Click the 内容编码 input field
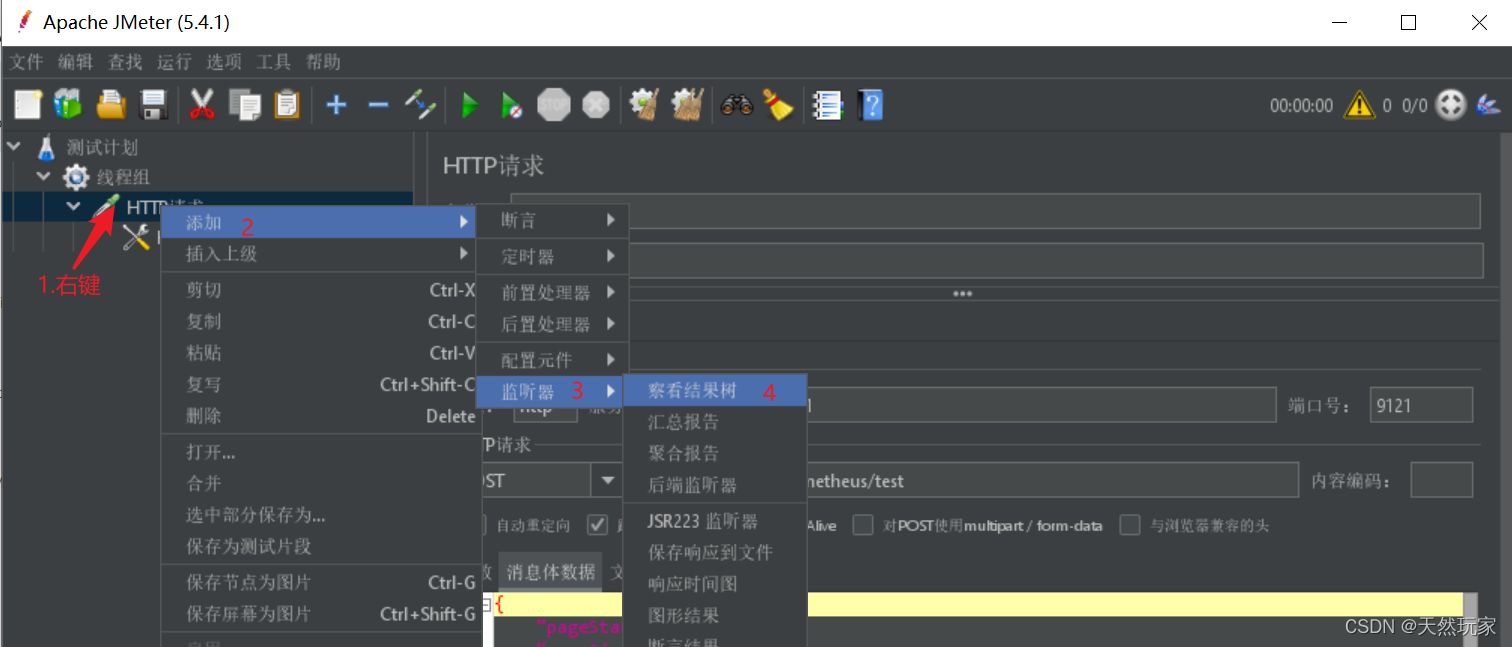 tap(1442, 480)
